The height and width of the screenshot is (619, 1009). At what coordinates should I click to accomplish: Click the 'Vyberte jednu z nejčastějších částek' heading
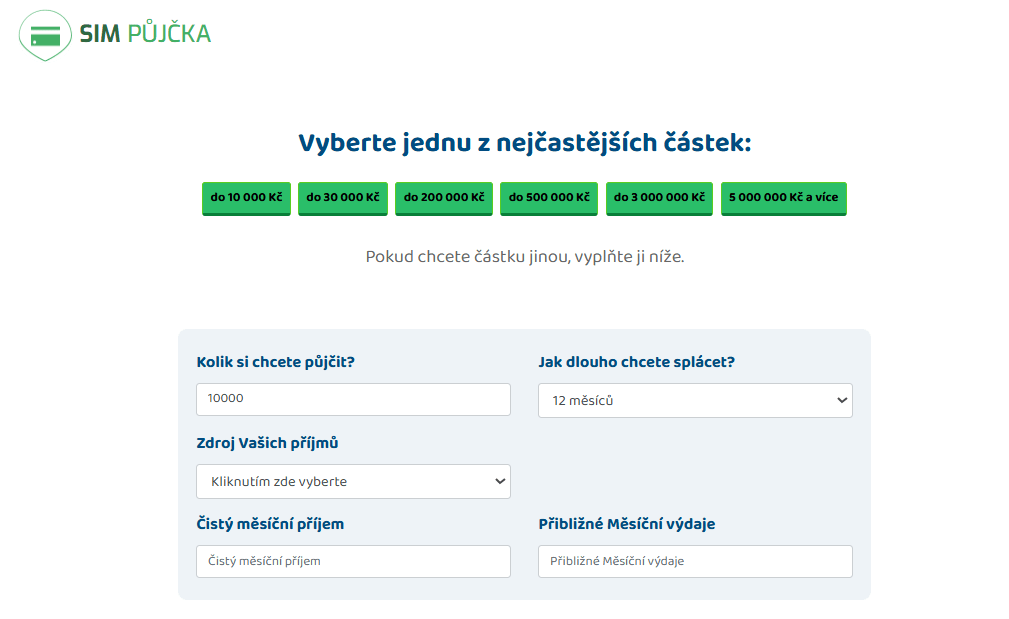point(524,143)
